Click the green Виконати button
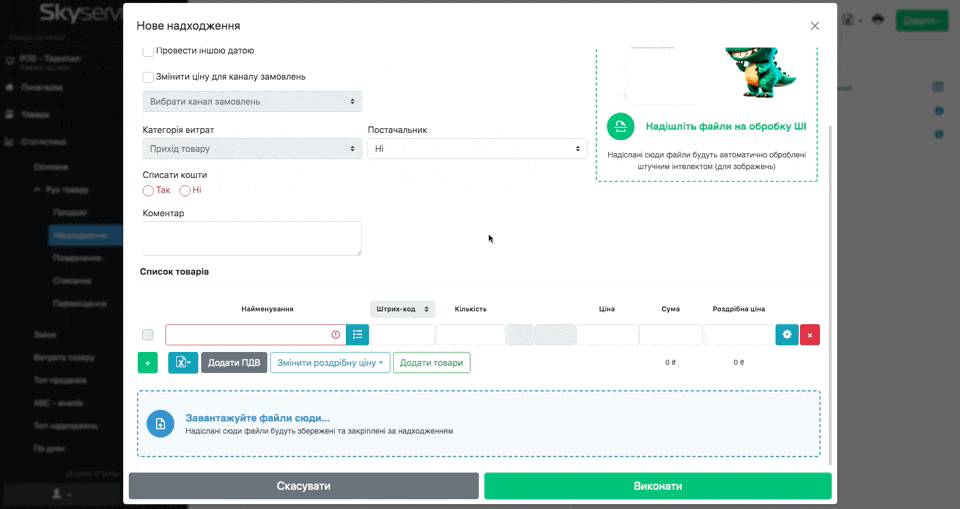Screen dimensions: 960x509 [657, 486]
